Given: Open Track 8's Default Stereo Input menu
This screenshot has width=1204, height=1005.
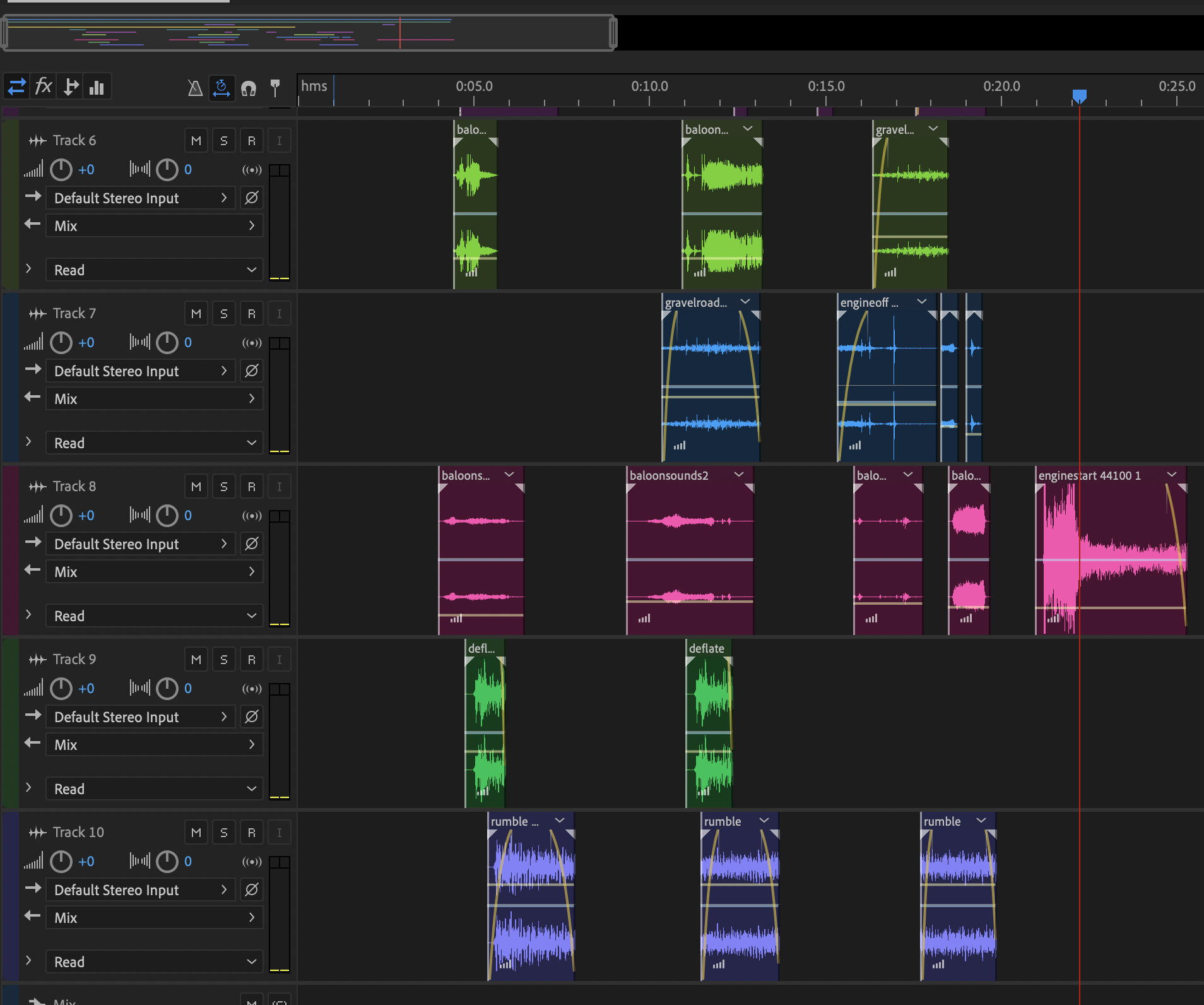Looking at the screenshot, I should click(140, 544).
